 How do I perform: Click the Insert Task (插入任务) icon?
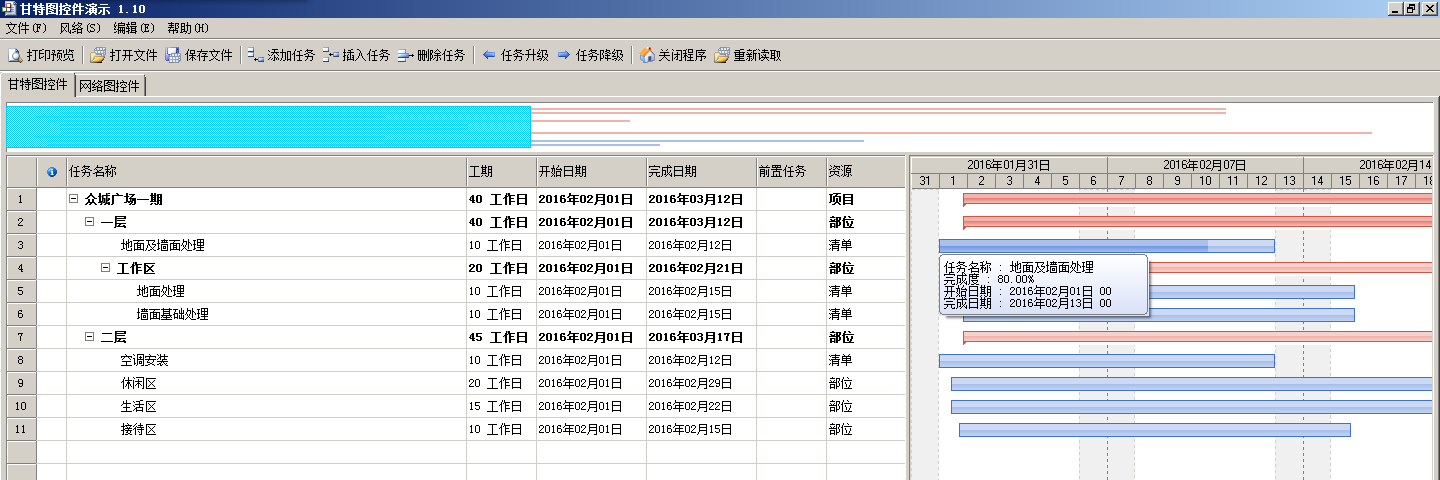pos(331,55)
